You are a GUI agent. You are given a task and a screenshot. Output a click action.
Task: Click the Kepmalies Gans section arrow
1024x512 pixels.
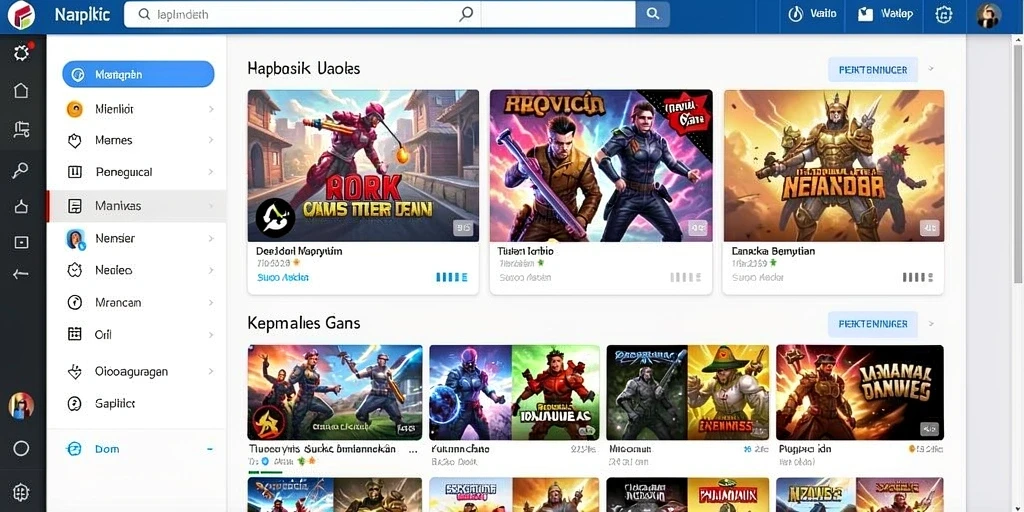(931, 323)
